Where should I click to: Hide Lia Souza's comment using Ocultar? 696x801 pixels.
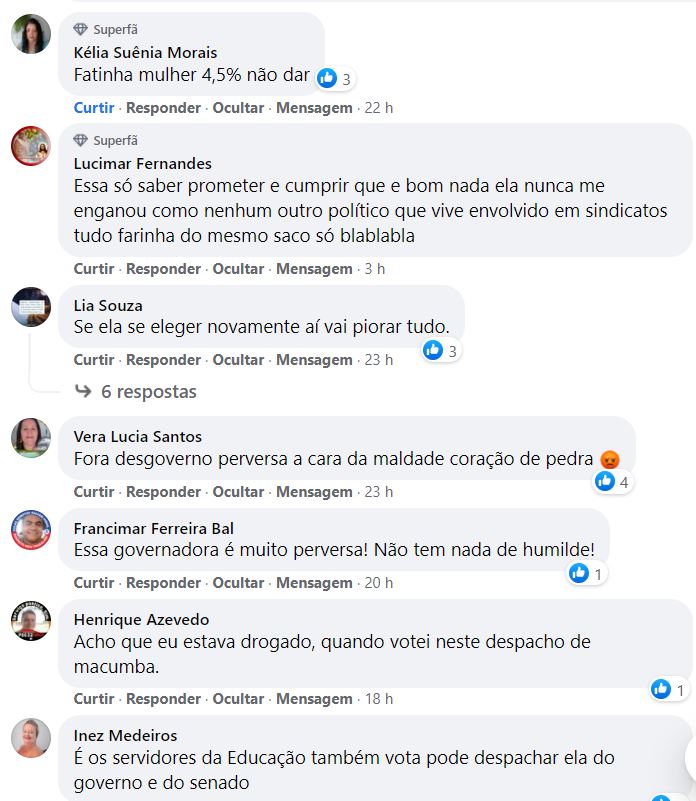coord(238,360)
